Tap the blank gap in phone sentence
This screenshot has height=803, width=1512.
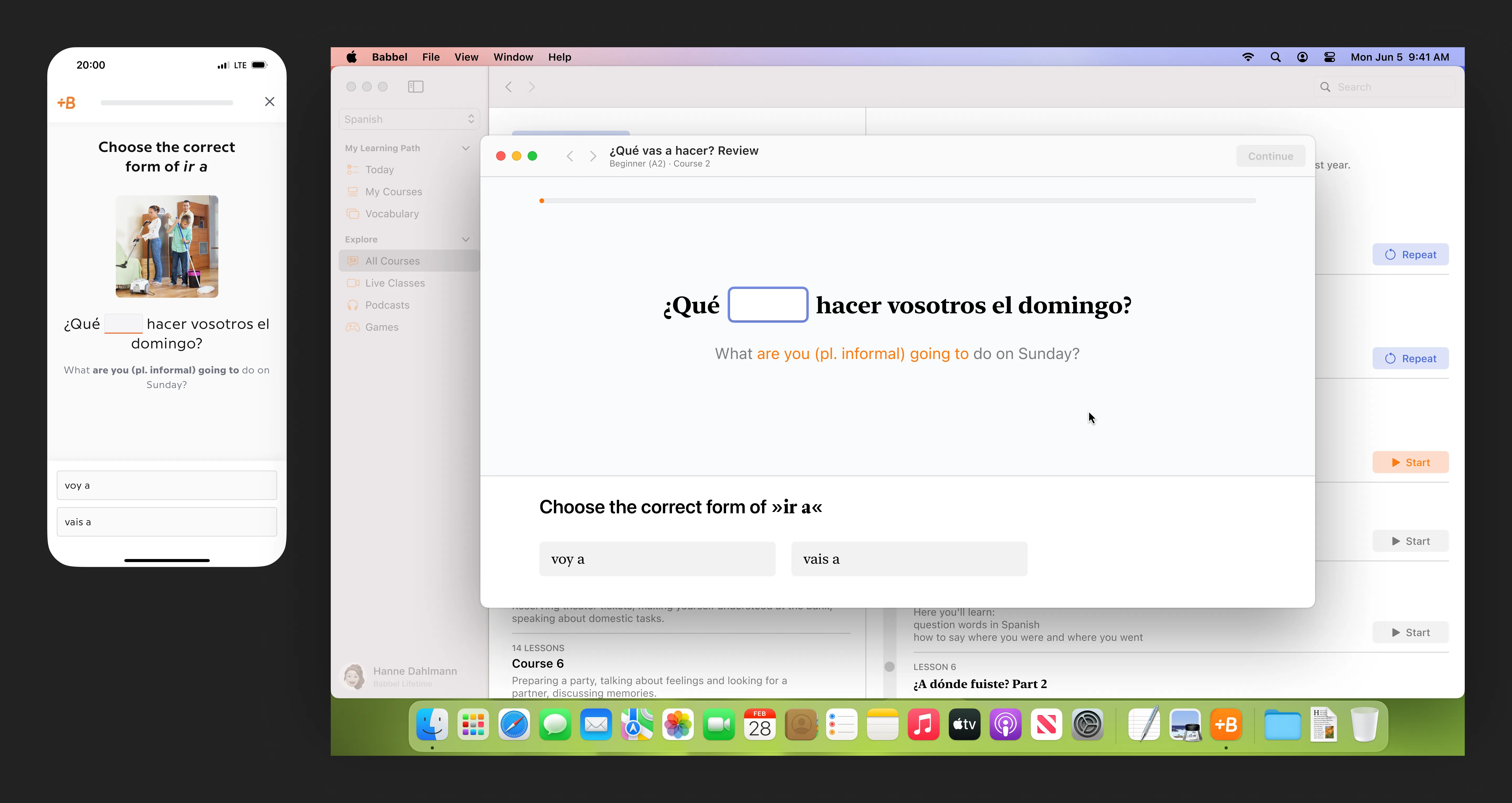[123, 324]
